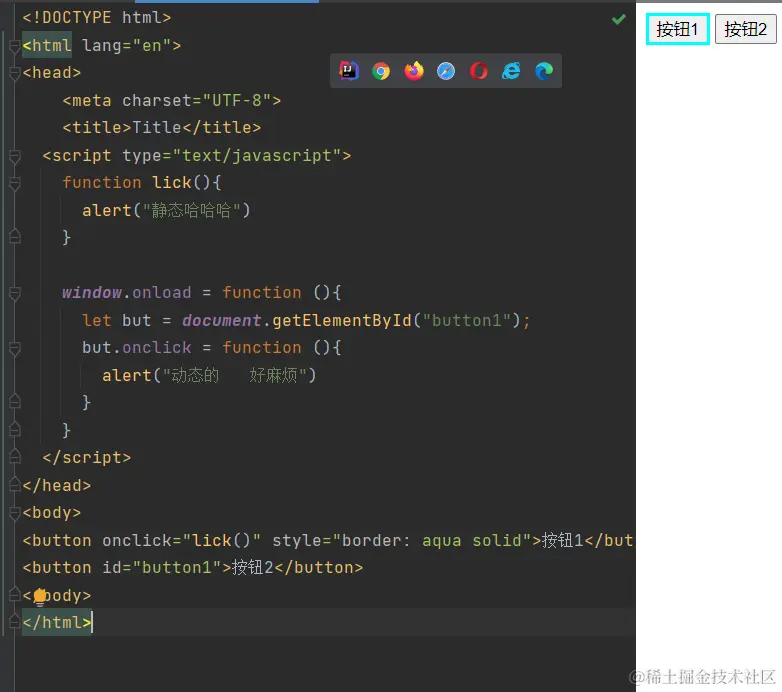This screenshot has width=782, height=692.
Task: Open page in Microsoft Edge
Action: tap(544, 71)
